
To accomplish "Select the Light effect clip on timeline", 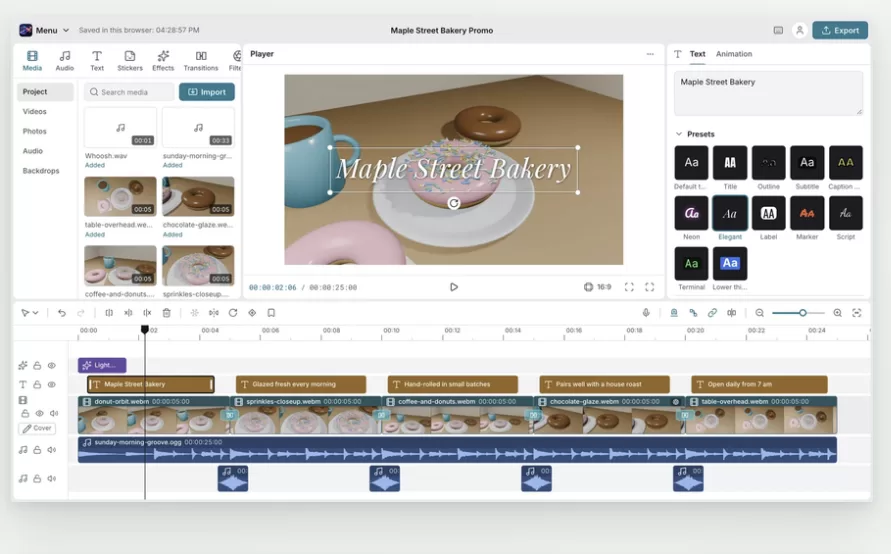I will 102,365.
